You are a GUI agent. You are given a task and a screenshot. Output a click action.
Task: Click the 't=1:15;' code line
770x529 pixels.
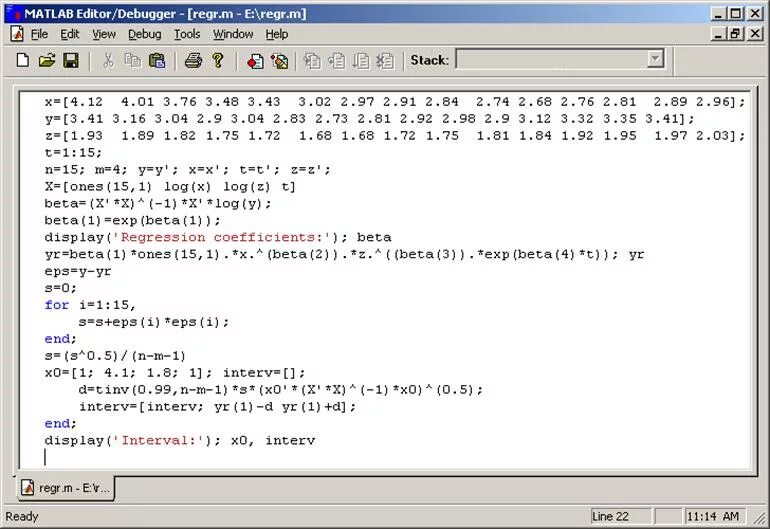[x=73, y=152]
